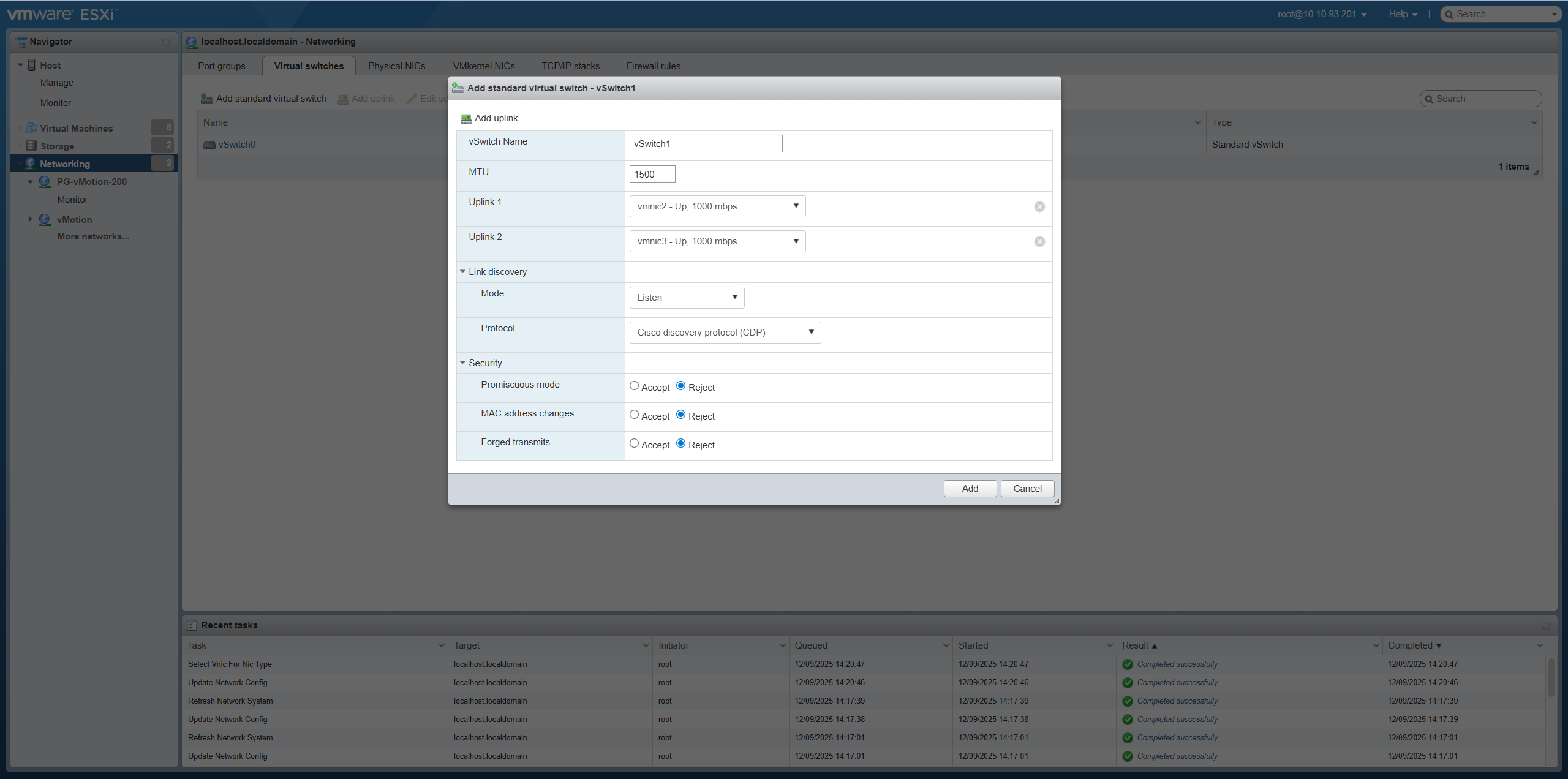Click the MTU input field
This screenshot has height=779, width=1568.
tap(652, 173)
